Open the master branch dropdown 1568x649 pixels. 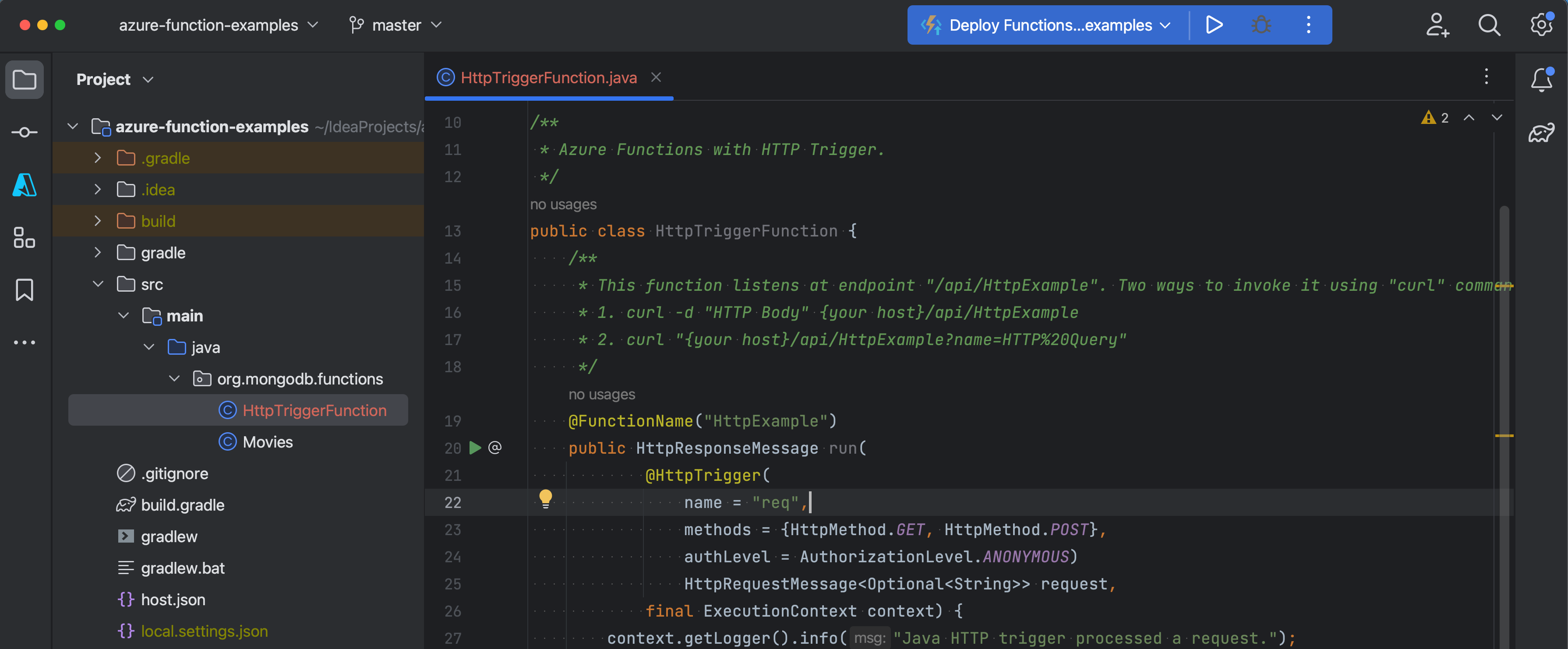tap(396, 25)
